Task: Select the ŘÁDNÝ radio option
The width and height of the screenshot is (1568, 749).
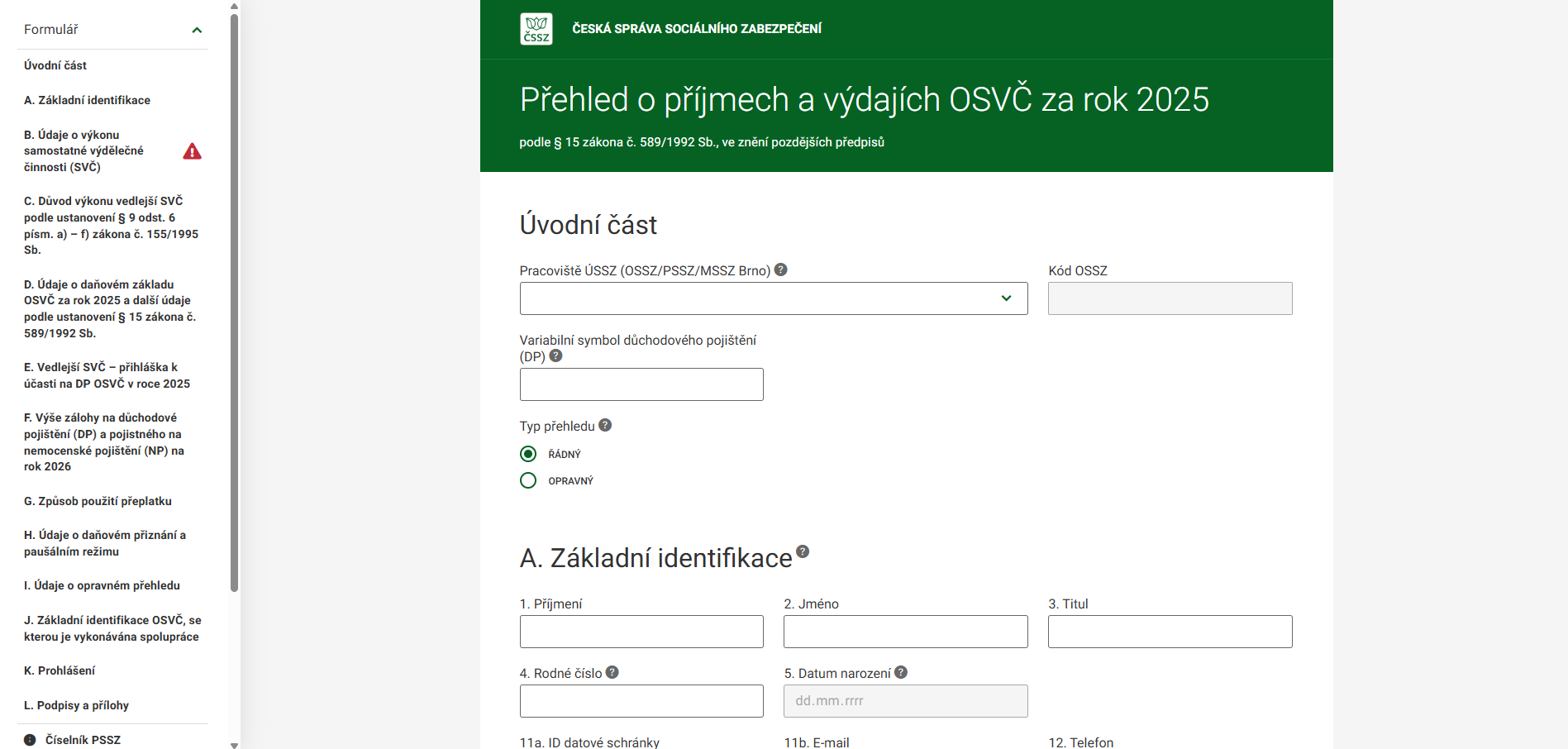Action: point(528,454)
